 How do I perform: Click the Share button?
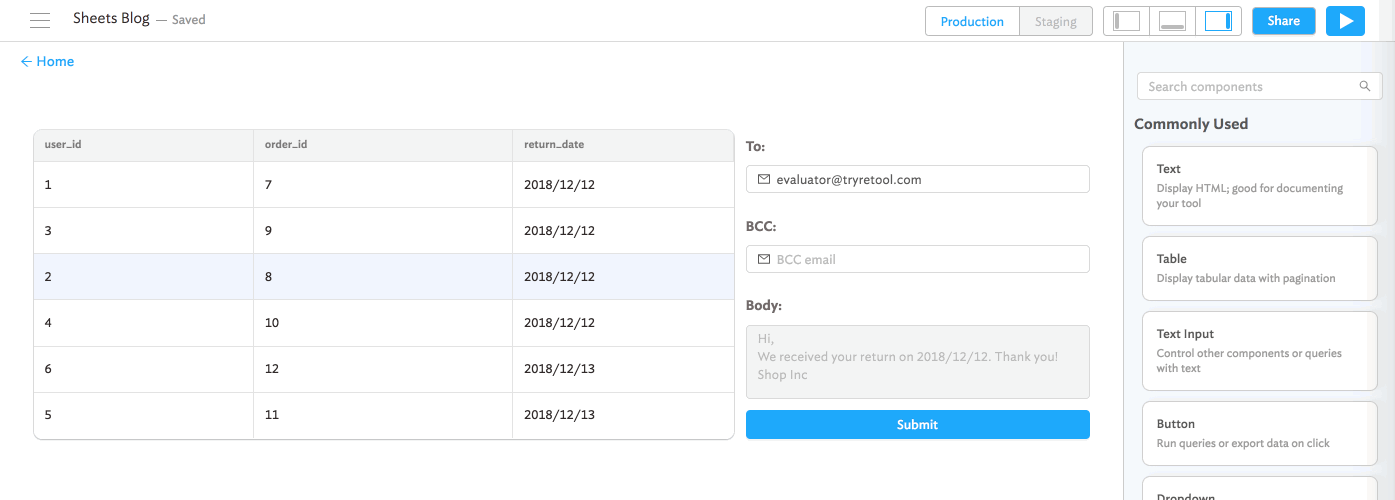[1283, 21]
